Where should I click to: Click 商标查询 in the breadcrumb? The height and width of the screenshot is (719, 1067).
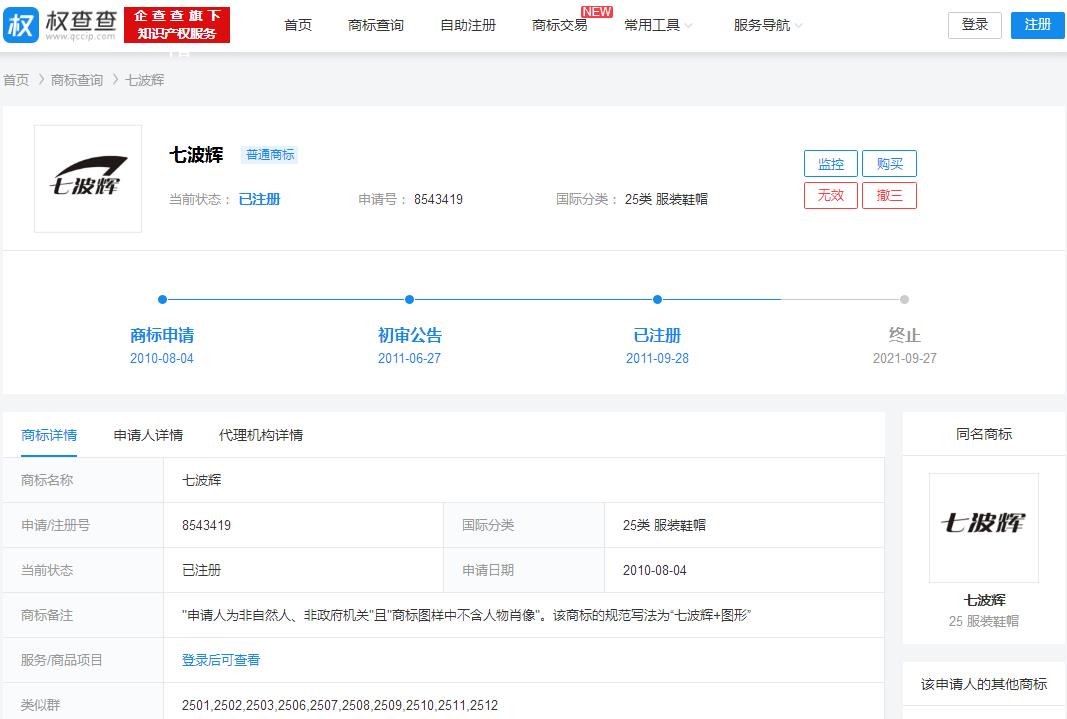[x=77, y=80]
